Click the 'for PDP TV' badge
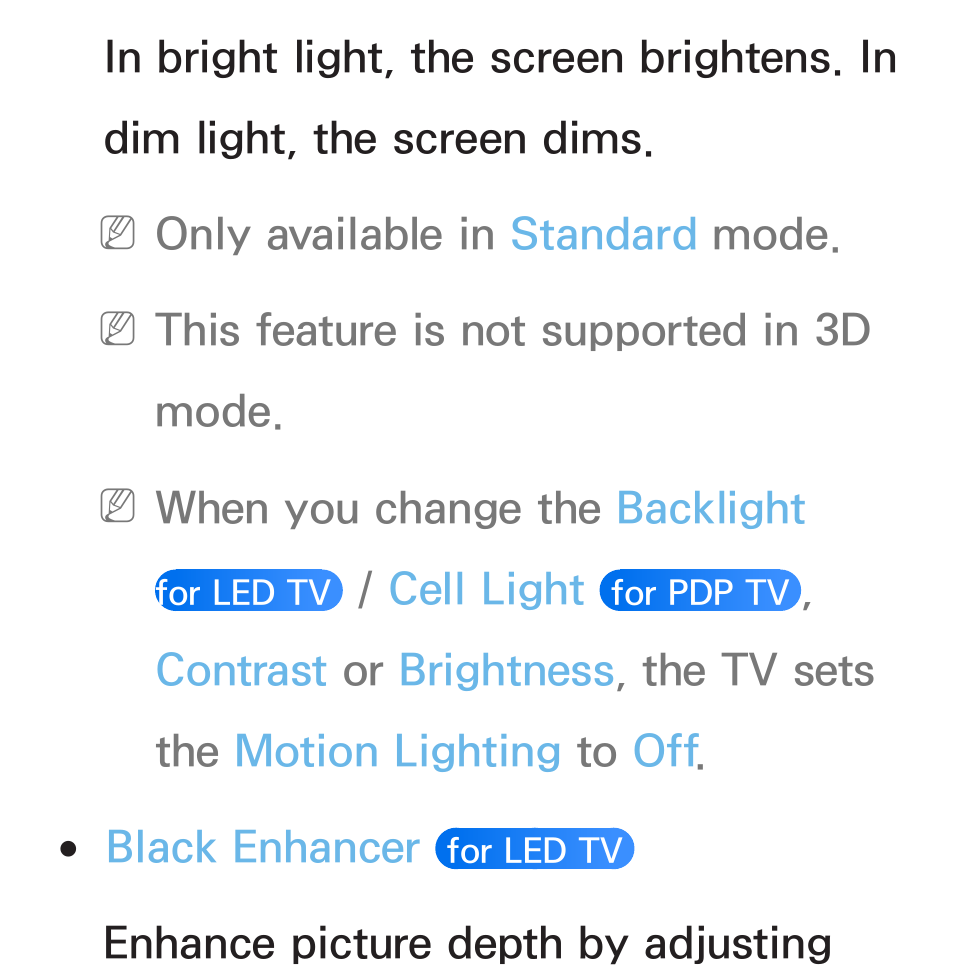Viewport: 954px width, 977px height. (x=700, y=590)
